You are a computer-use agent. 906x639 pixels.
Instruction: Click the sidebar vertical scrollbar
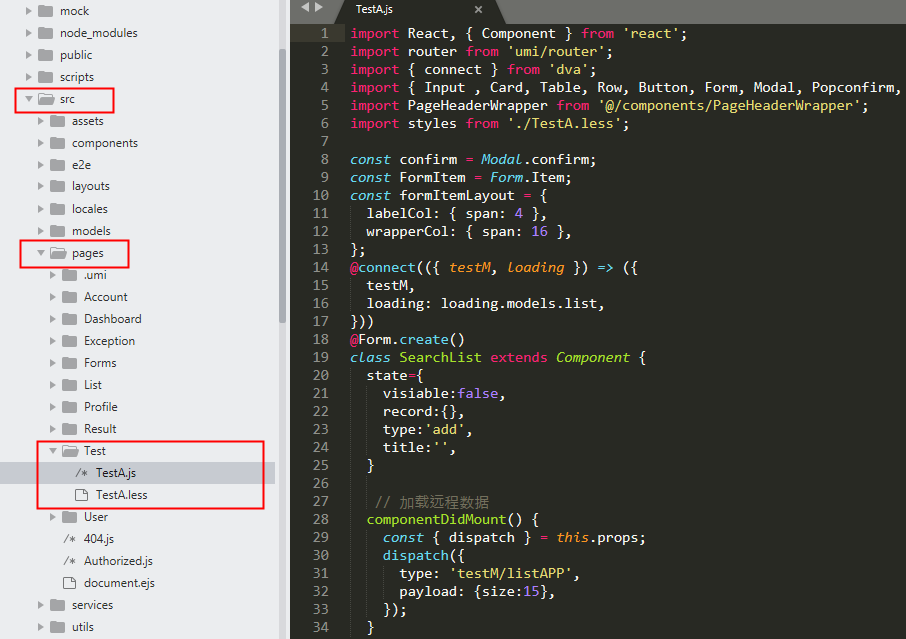(x=283, y=186)
